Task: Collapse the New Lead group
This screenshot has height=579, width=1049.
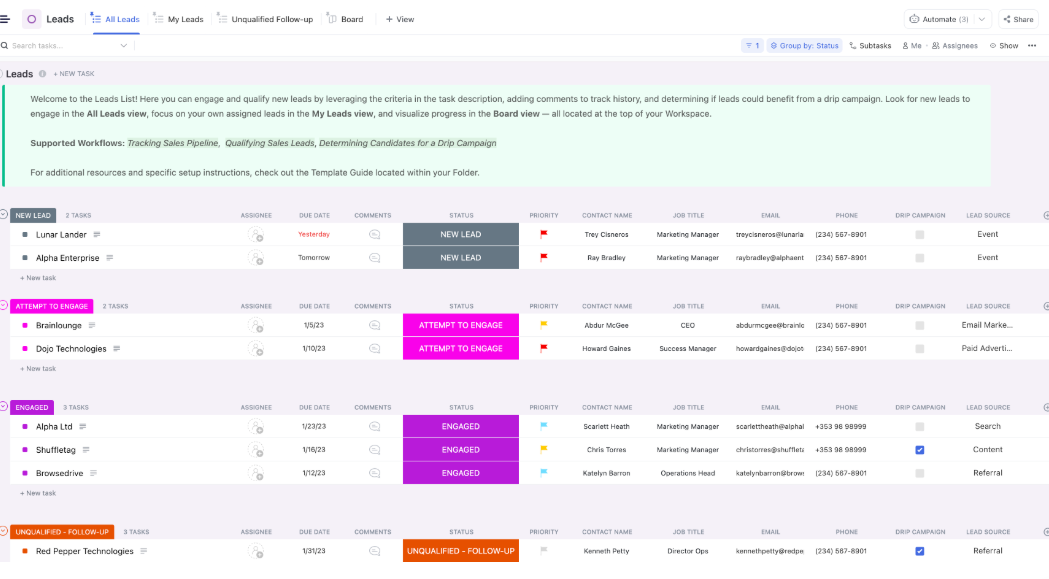Action: (3, 215)
